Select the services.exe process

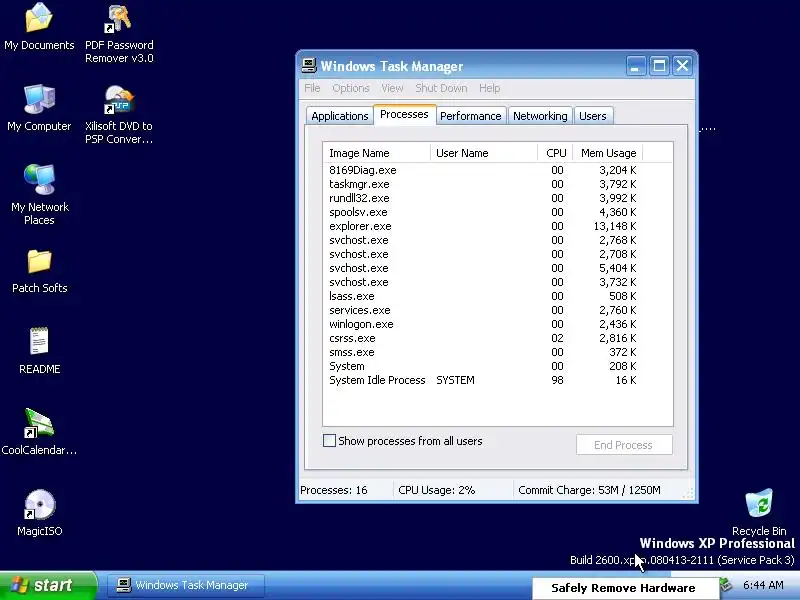point(483,310)
